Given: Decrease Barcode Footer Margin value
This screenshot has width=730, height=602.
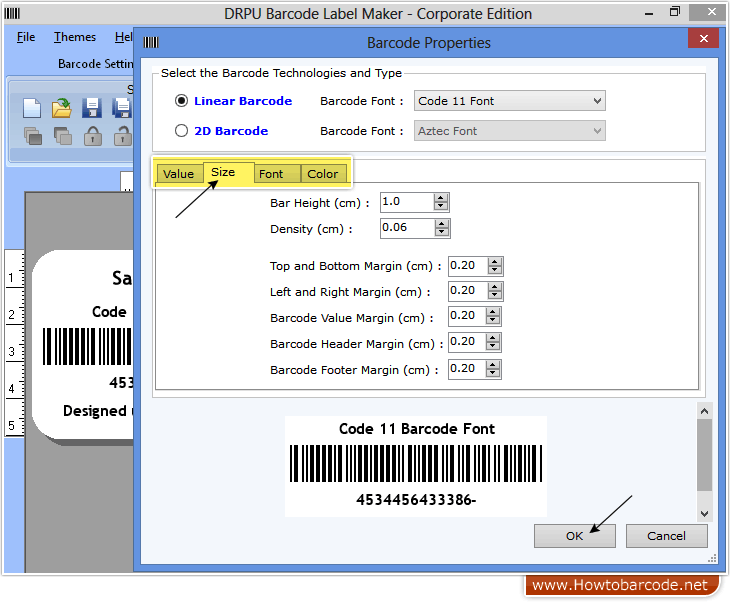Looking at the screenshot, I should 493,373.
